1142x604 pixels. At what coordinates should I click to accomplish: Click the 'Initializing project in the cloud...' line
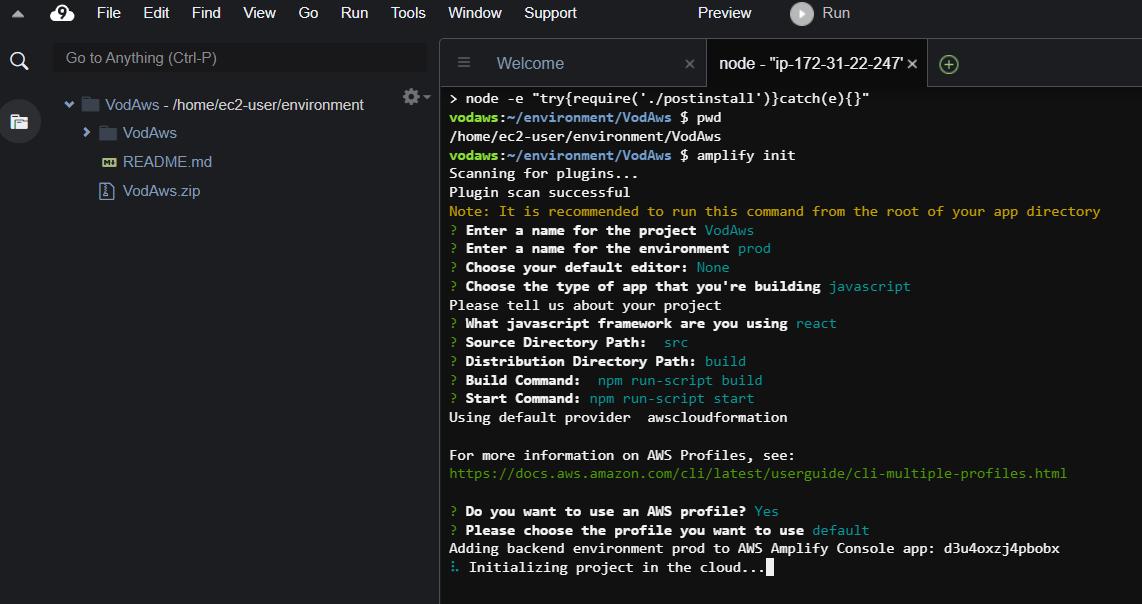[616, 568]
